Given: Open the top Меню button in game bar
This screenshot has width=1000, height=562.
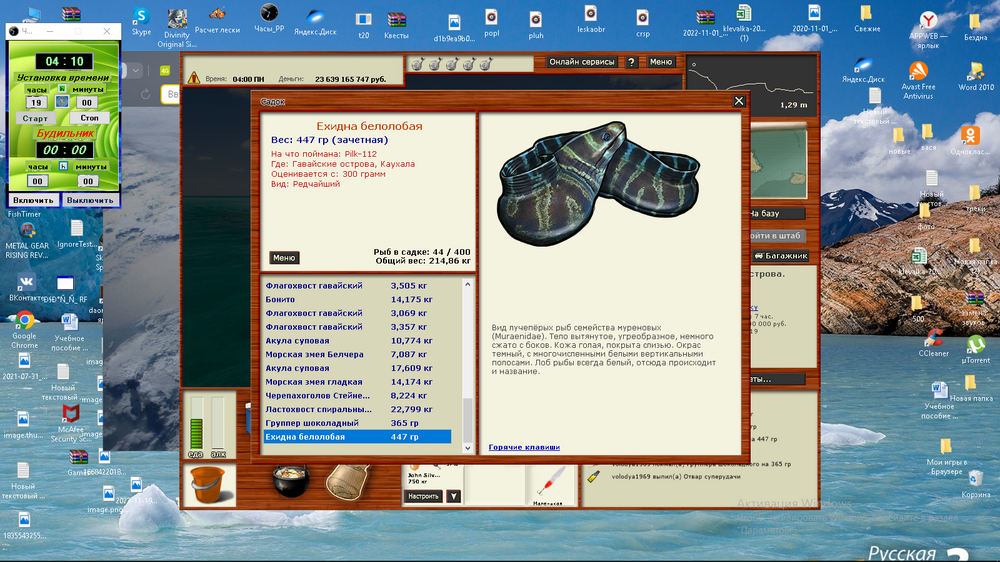Looking at the screenshot, I should 661,62.
